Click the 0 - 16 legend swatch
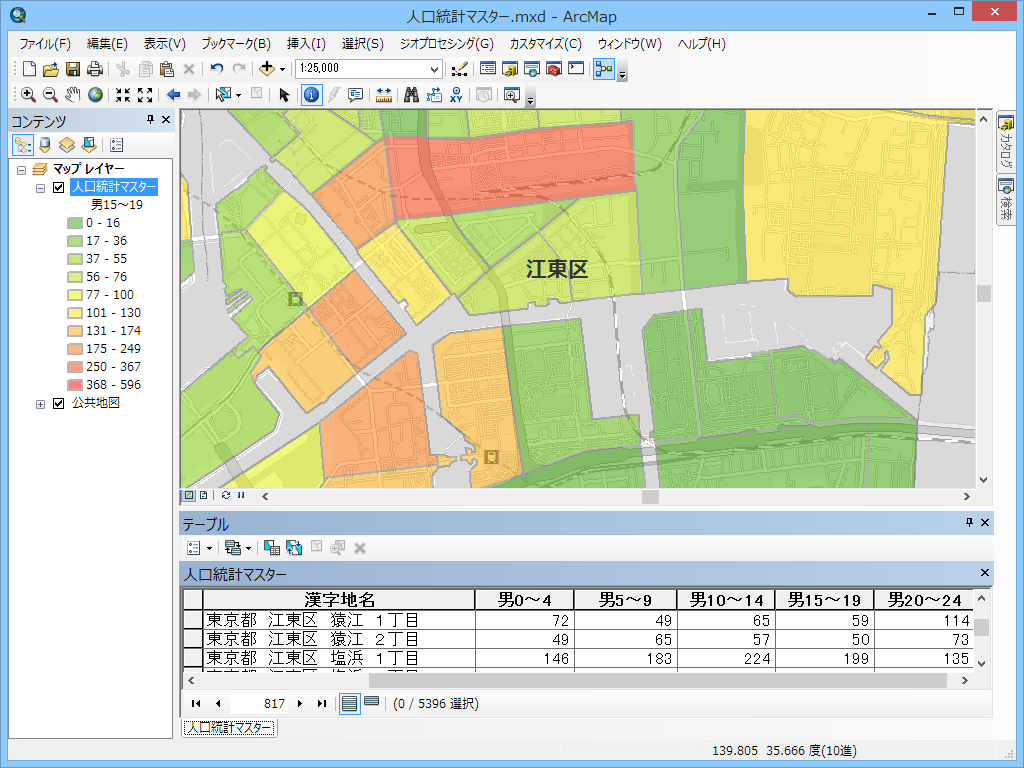 click(74, 223)
